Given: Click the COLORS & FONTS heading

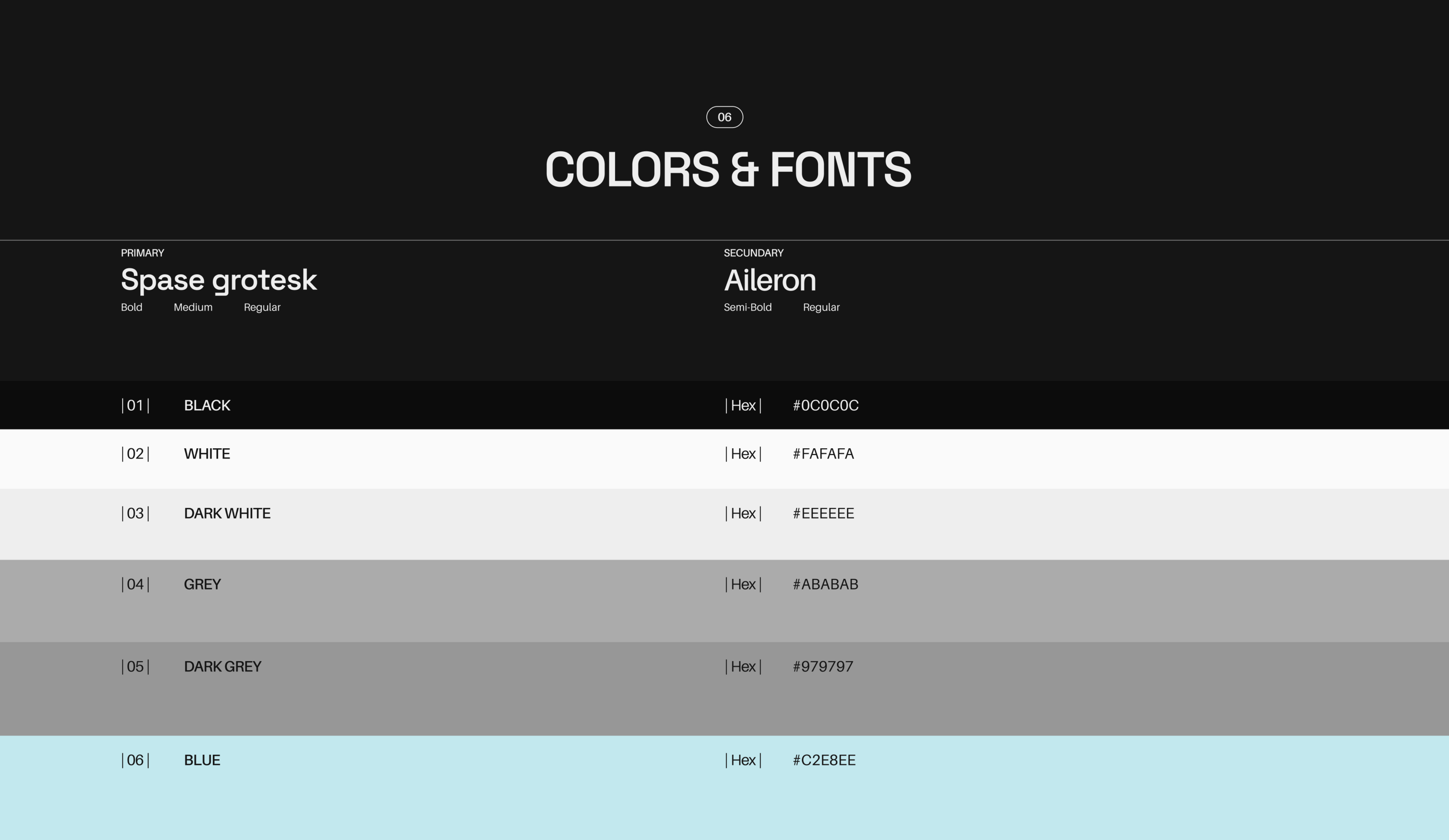Looking at the screenshot, I should 728,170.
